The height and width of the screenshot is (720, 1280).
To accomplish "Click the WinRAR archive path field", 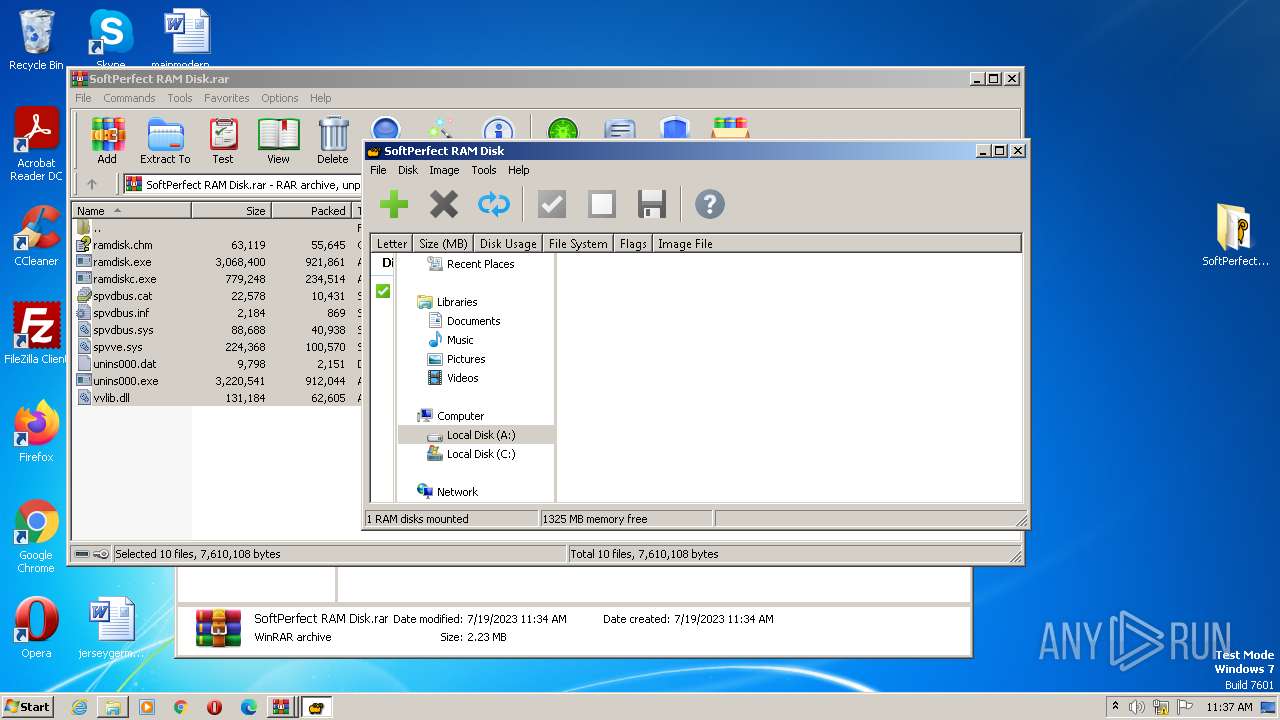I will (242, 184).
